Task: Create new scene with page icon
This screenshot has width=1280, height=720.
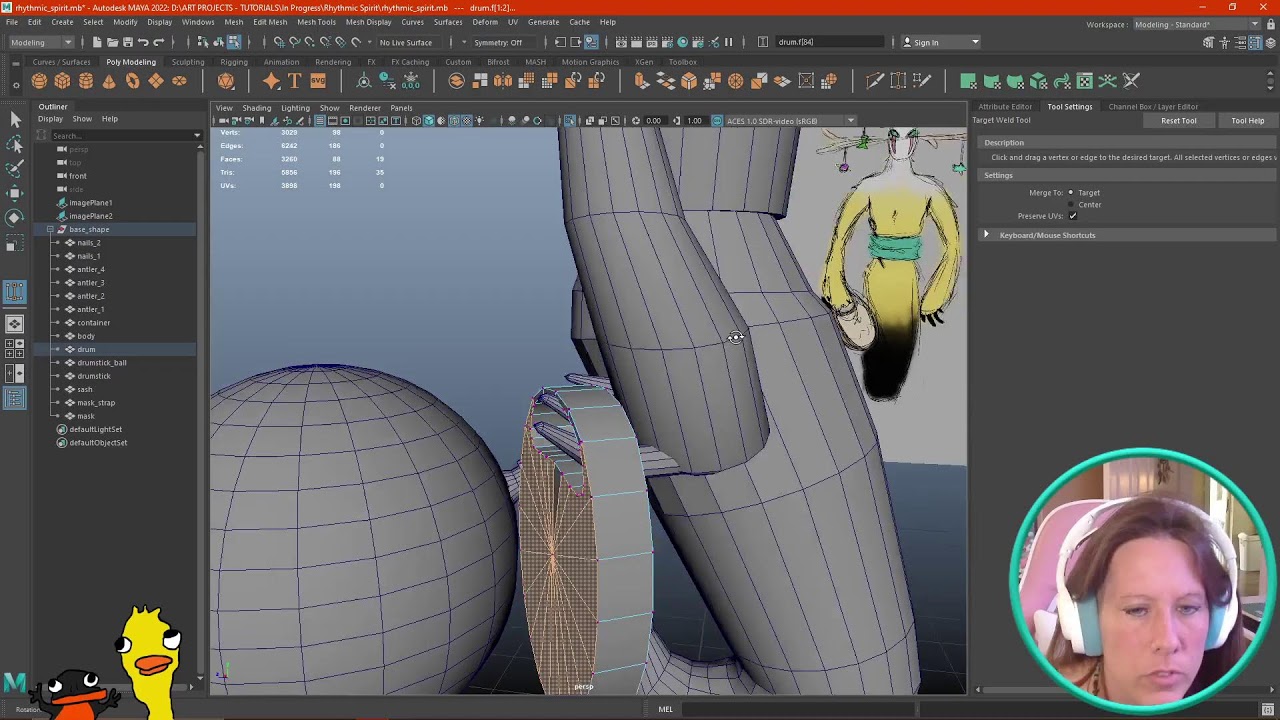Action: click(x=97, y=42)
